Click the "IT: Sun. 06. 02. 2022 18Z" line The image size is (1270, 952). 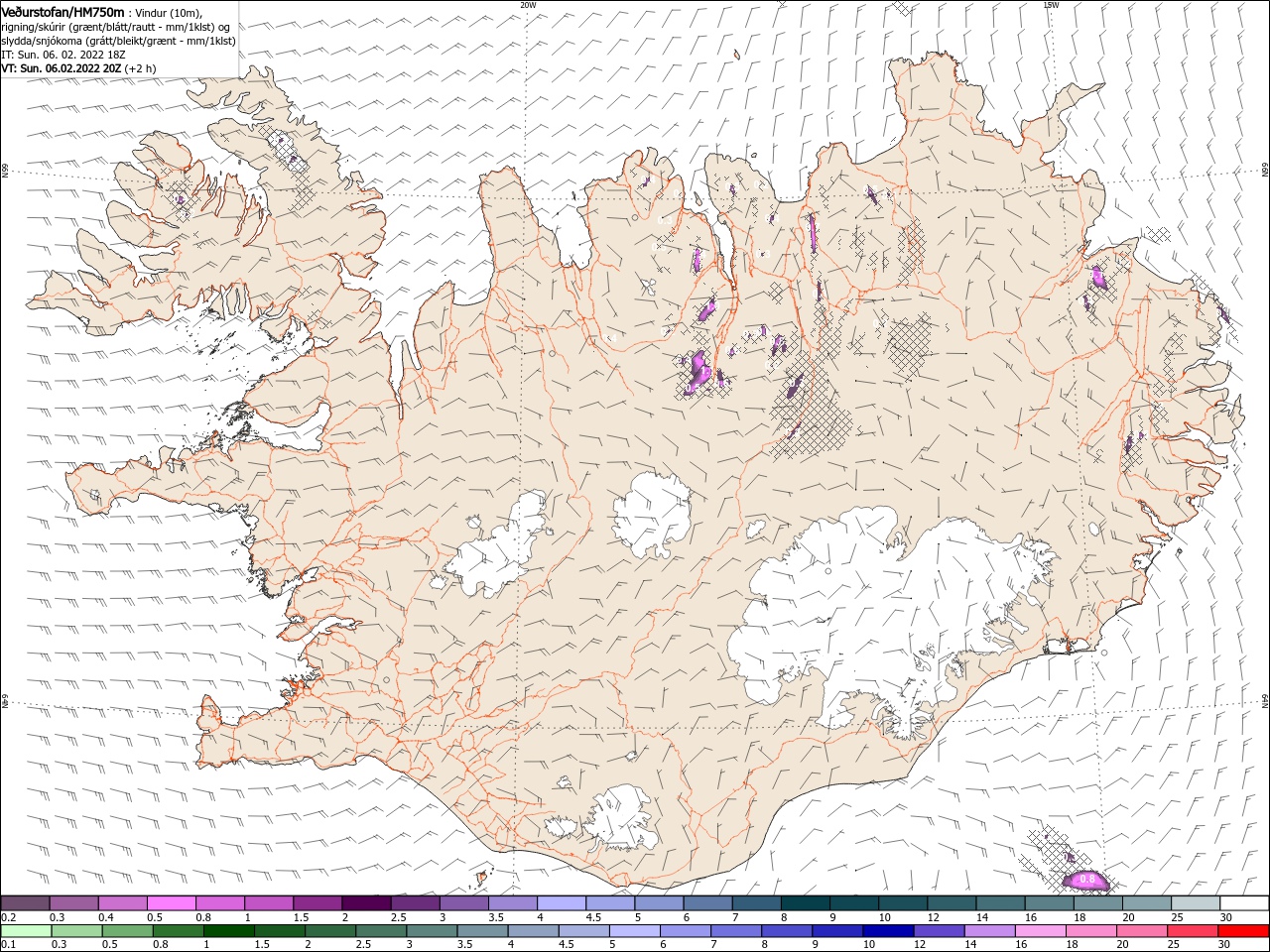pyautogui.click(x=63, y=55)
